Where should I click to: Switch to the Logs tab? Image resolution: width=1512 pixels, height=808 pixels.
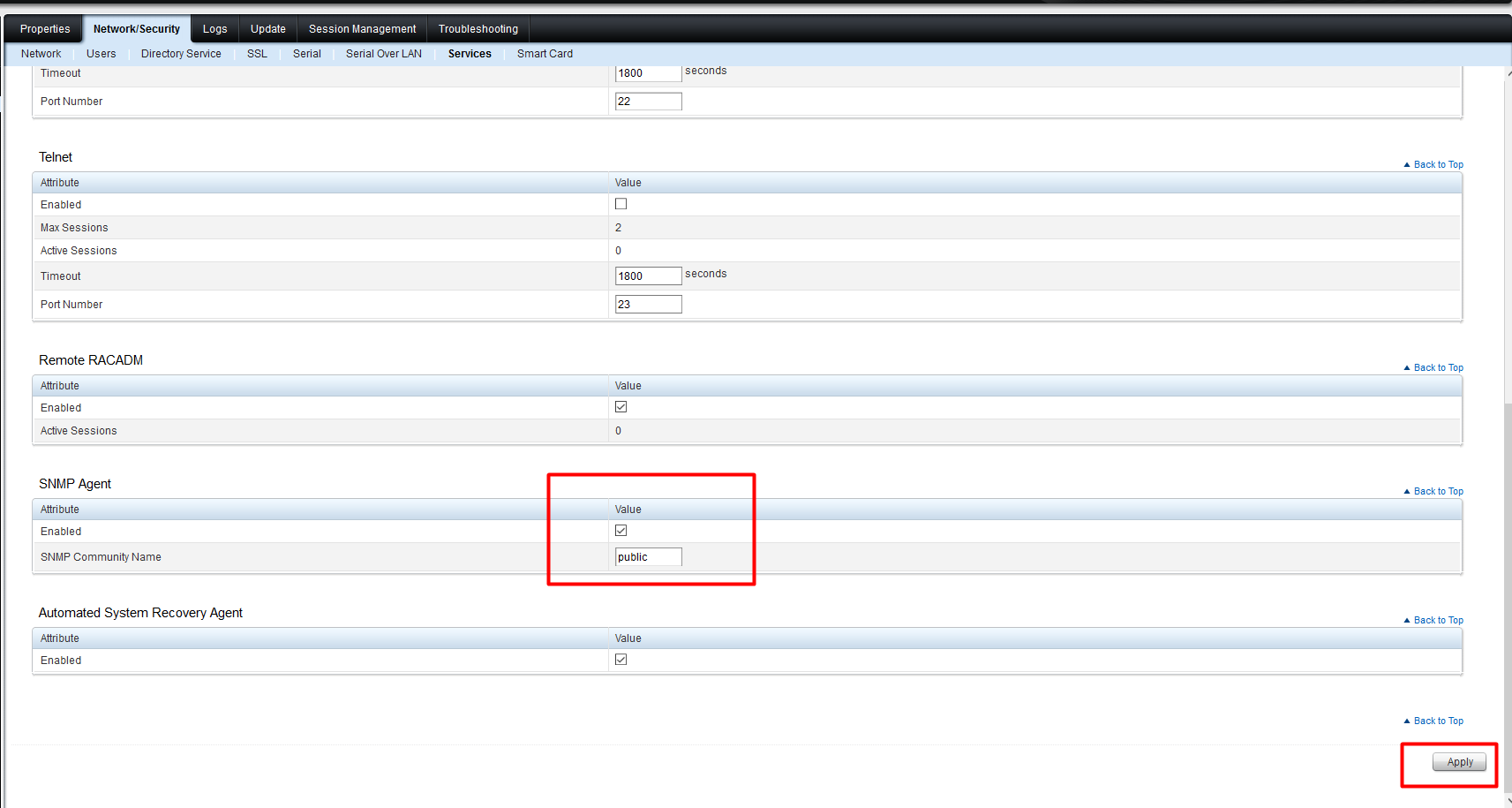coord(215,29)
